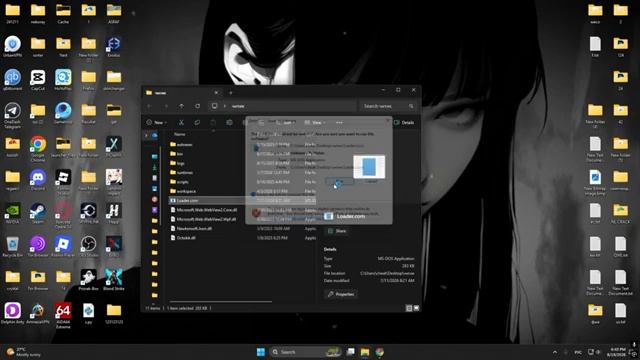Open CapCut desktop shortcut
Image resolution: width=640 pixels, height=360 pixels.
[x=38, y=80]
